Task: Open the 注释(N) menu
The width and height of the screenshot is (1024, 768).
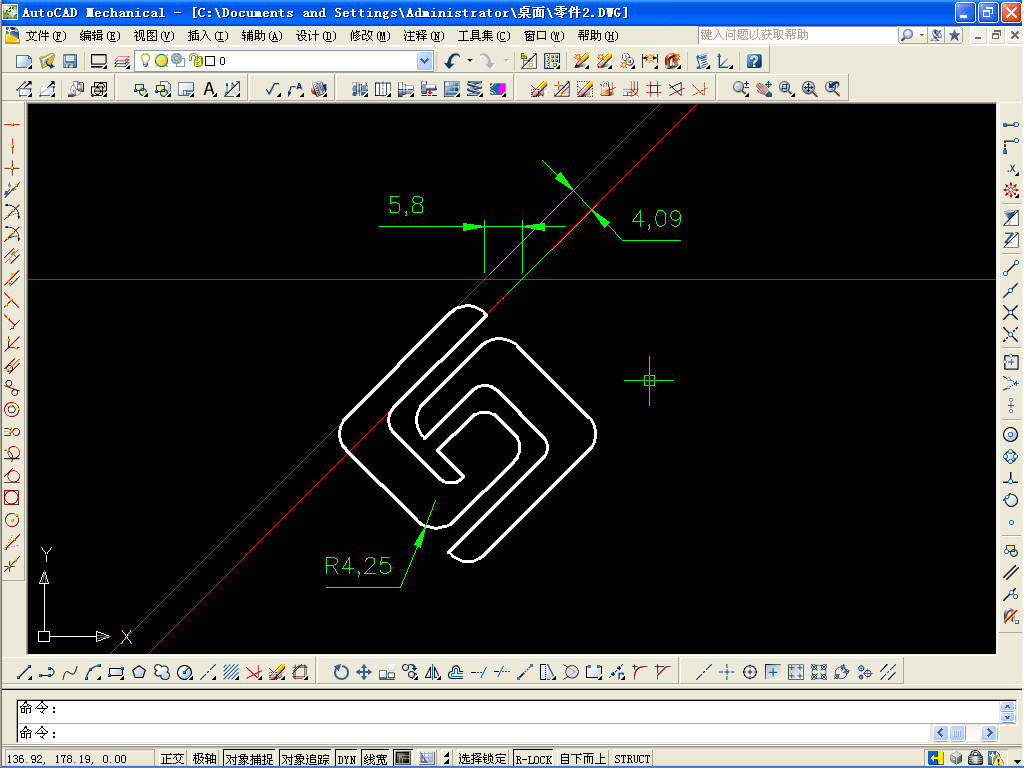Action: tap(424, 36)
